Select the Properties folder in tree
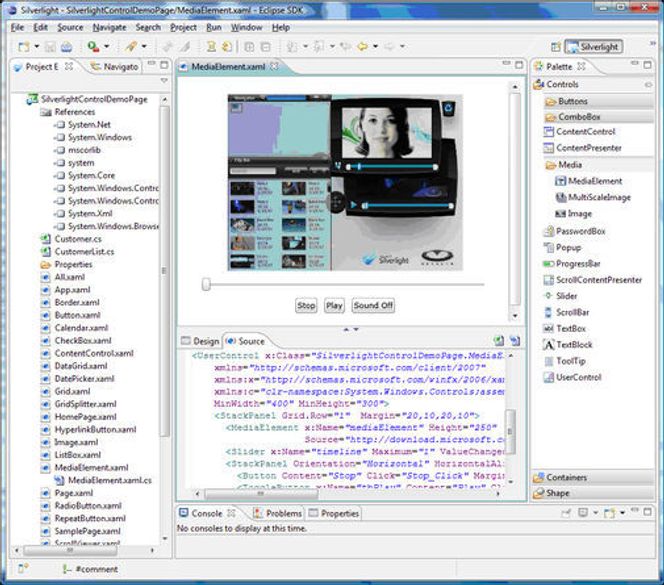 coord(66,264)
